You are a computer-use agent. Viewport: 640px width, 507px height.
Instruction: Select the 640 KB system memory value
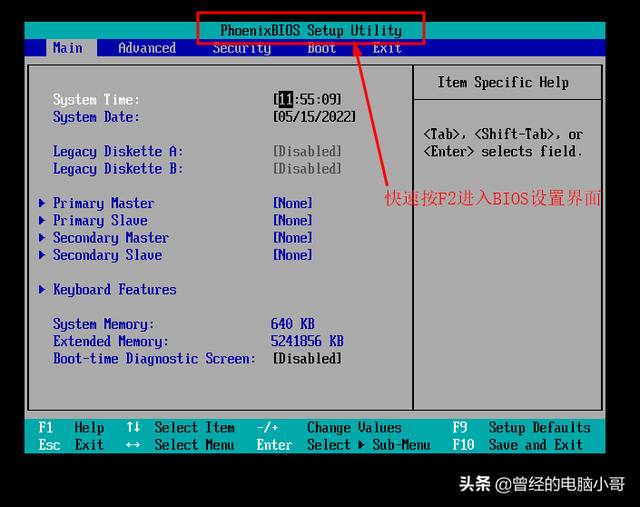tap(293, 324)
